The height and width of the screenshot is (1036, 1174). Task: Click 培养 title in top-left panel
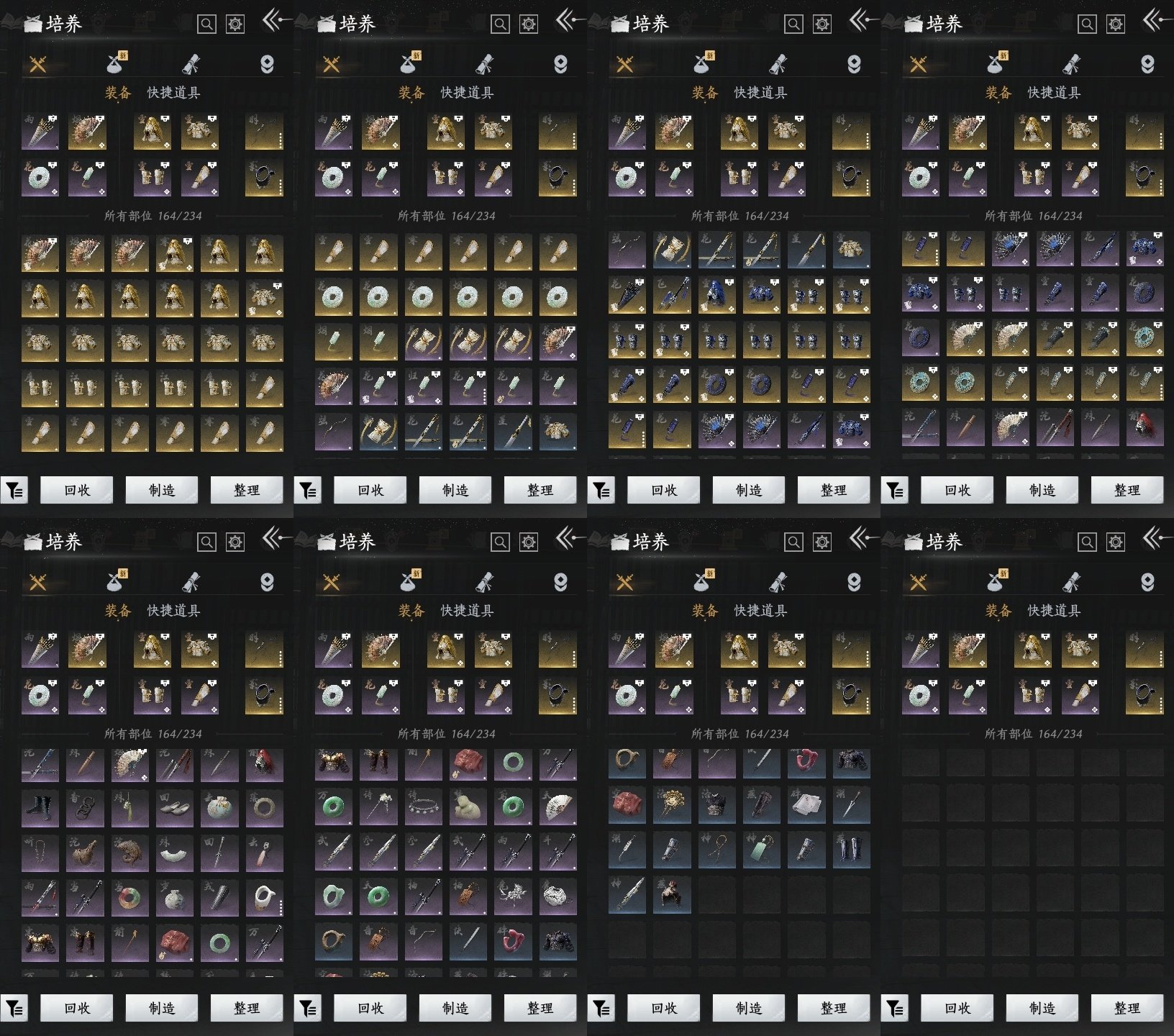[x=64, y=24]
